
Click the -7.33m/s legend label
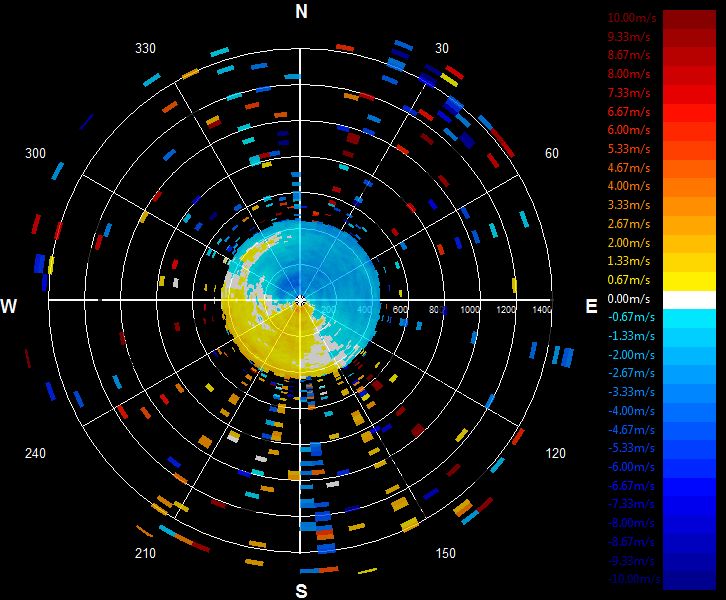631,504
